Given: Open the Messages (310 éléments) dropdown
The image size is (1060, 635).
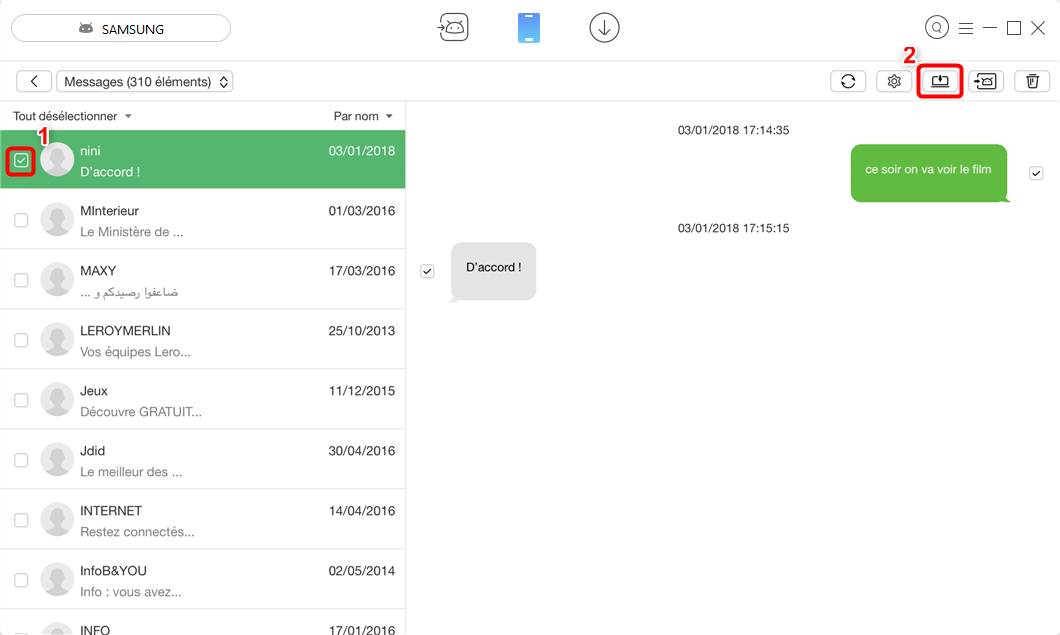Looking at the screenshot, I should pyautogui.click(x=145, y=82).
